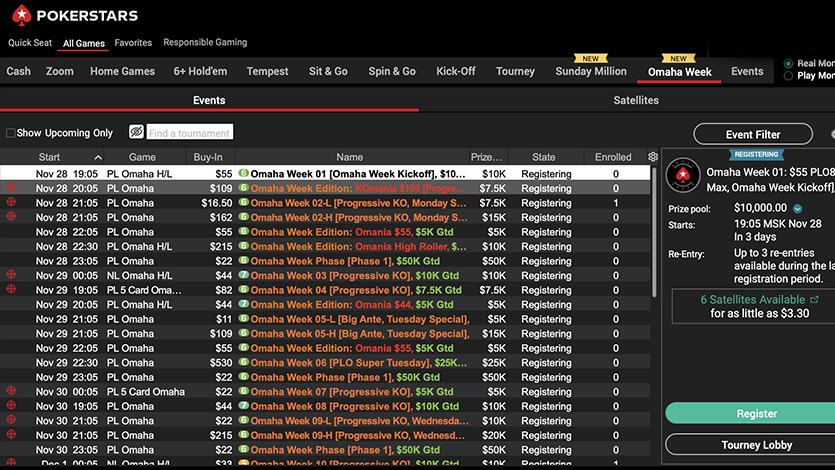
Task: Select the Omaha Week 01 Kickoff row
Action: click(325, 174)
